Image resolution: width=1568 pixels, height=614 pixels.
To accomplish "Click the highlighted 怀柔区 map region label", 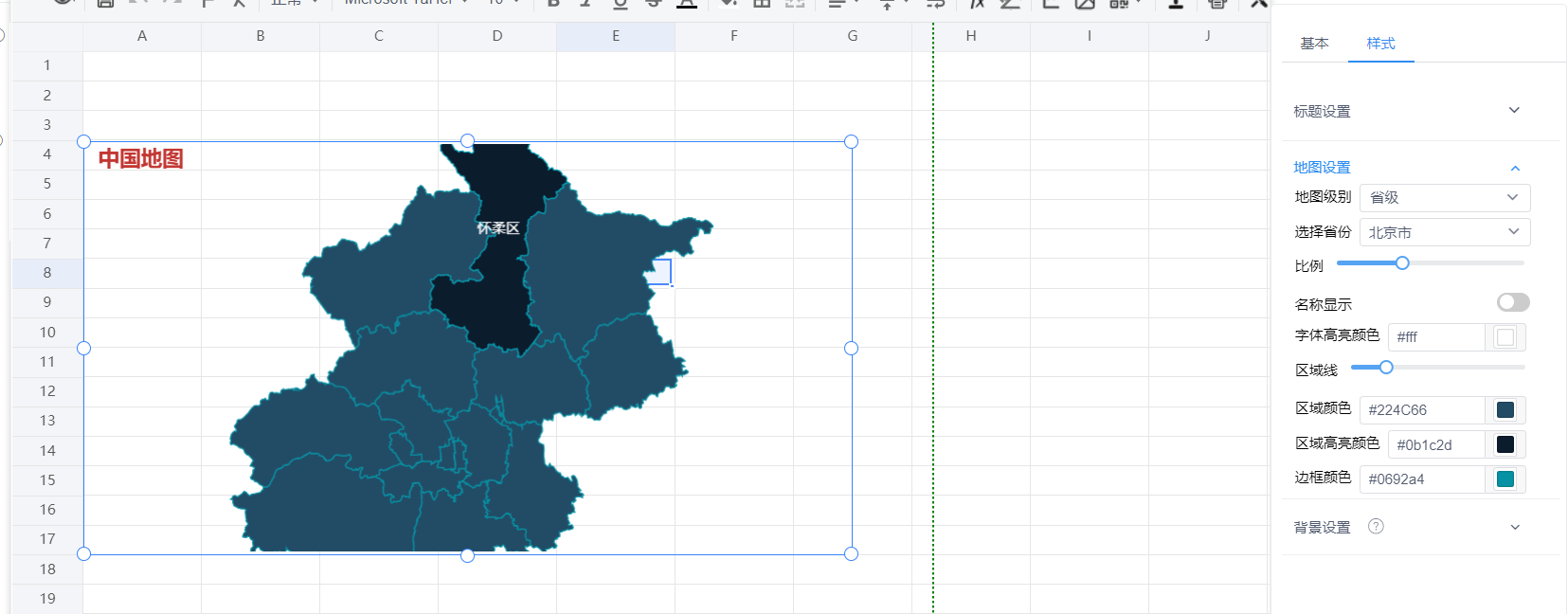I will click(x=498, y=228).
